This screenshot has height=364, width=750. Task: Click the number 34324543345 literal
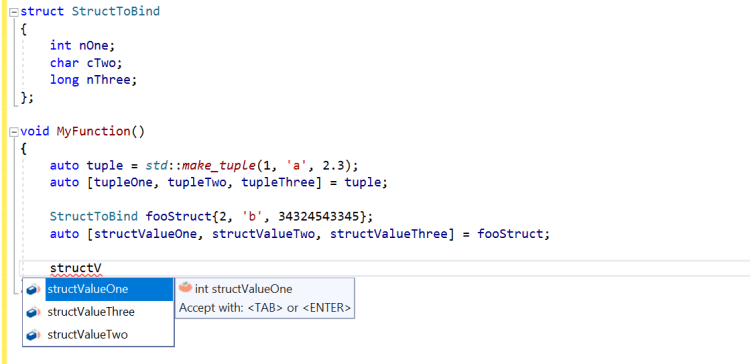tap(318, 217)
